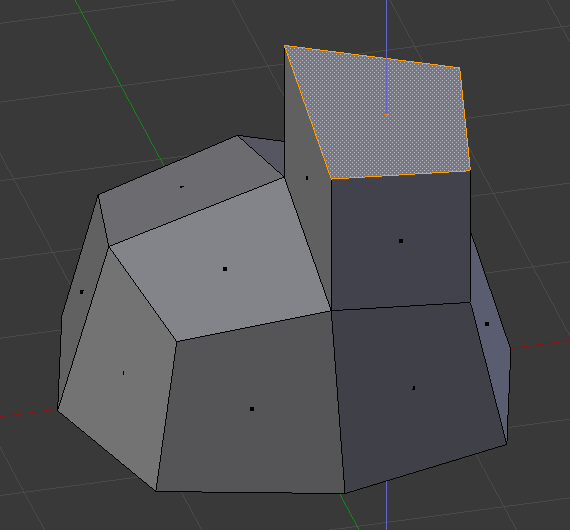Click vertical edge between tower front and narrow face

point(331,244)
